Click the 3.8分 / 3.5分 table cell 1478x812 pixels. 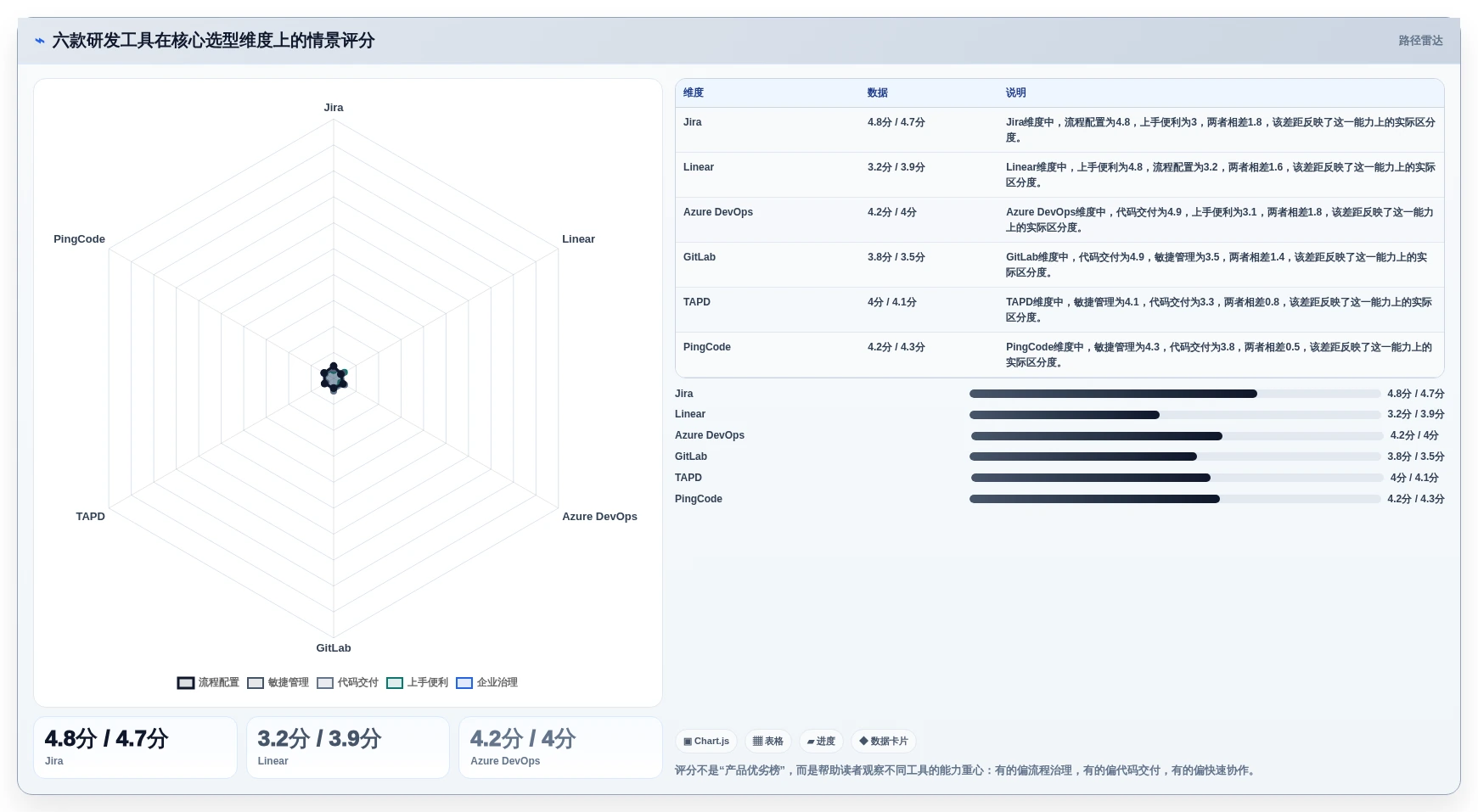pyautogui.click(x=896, y=257)
